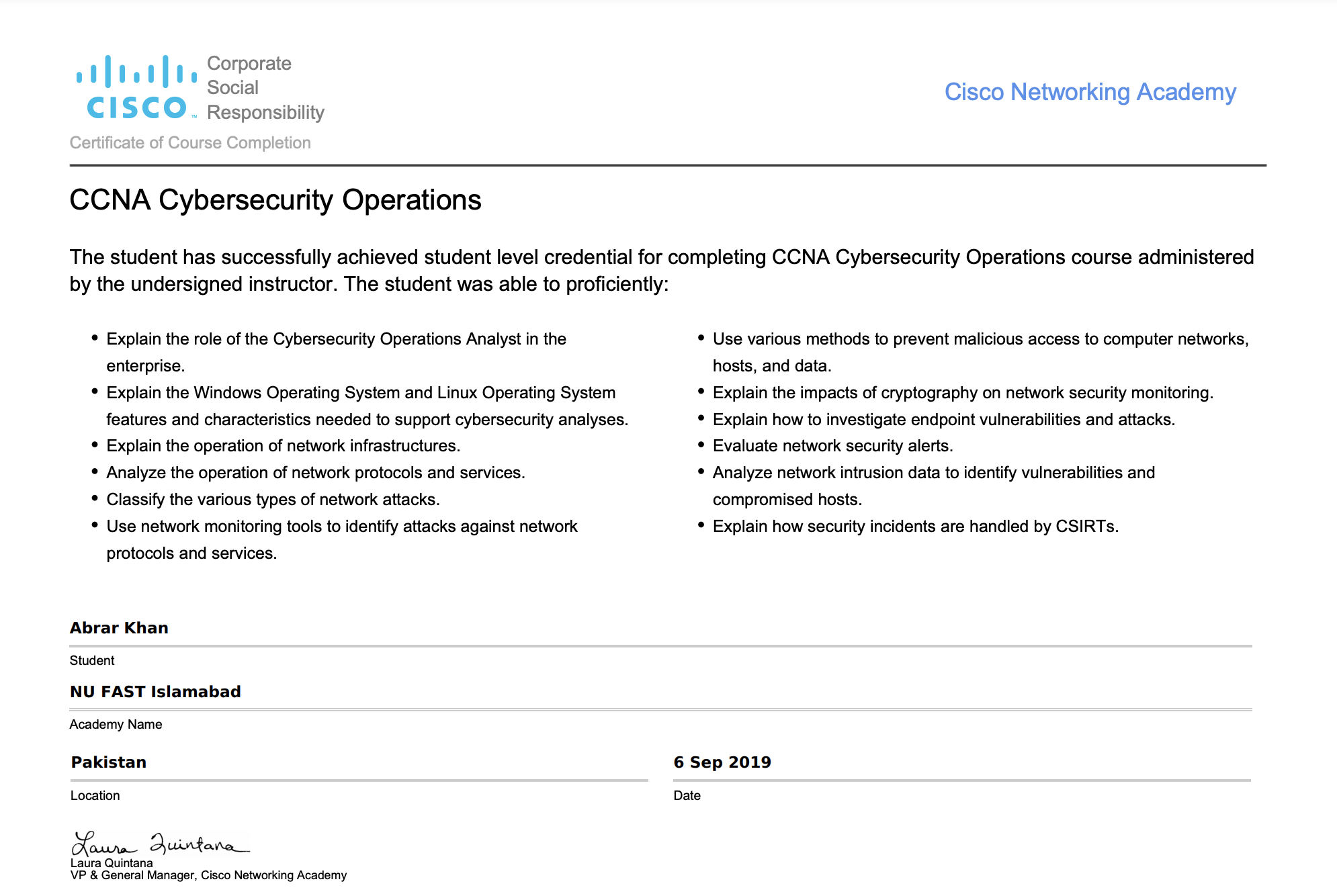Click the date 6 Sep 2019

722,762
